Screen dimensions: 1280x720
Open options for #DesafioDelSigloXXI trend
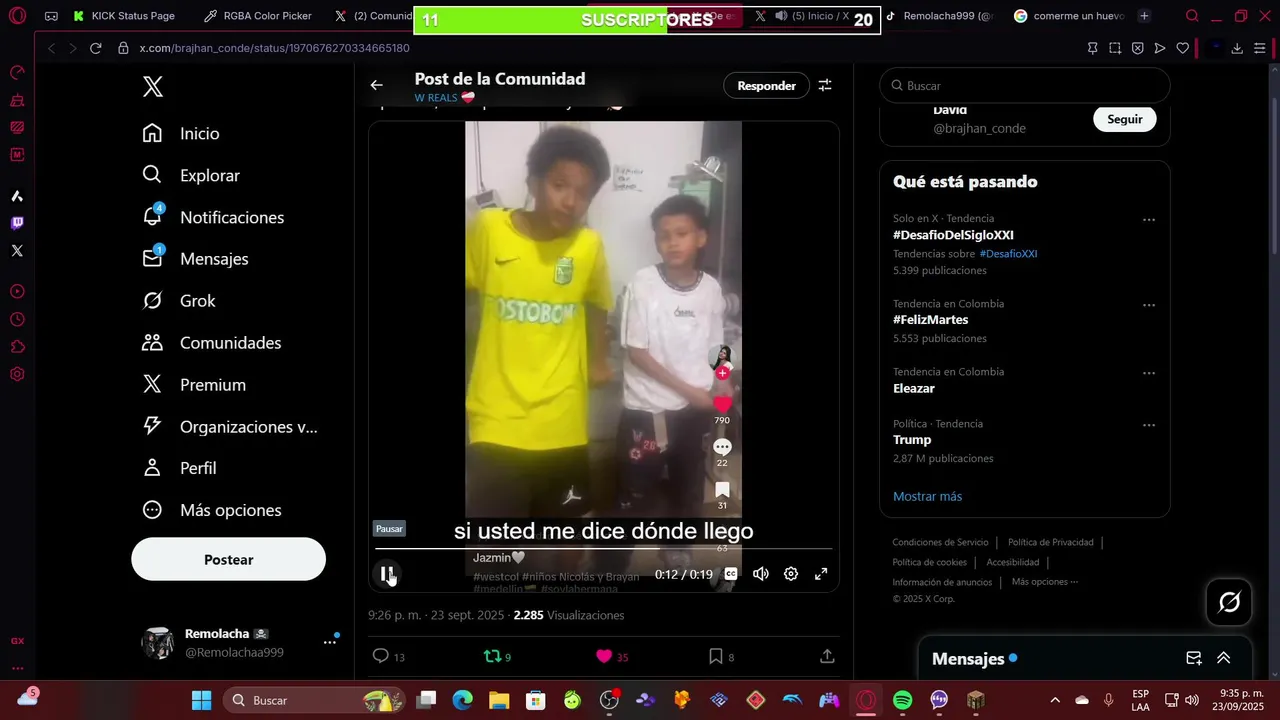coord(1149,220)
